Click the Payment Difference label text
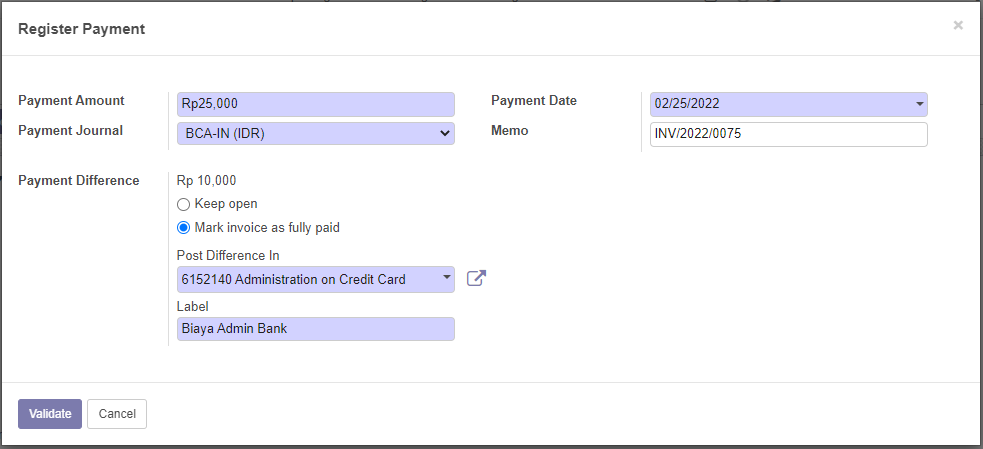 tap(78, 181)
